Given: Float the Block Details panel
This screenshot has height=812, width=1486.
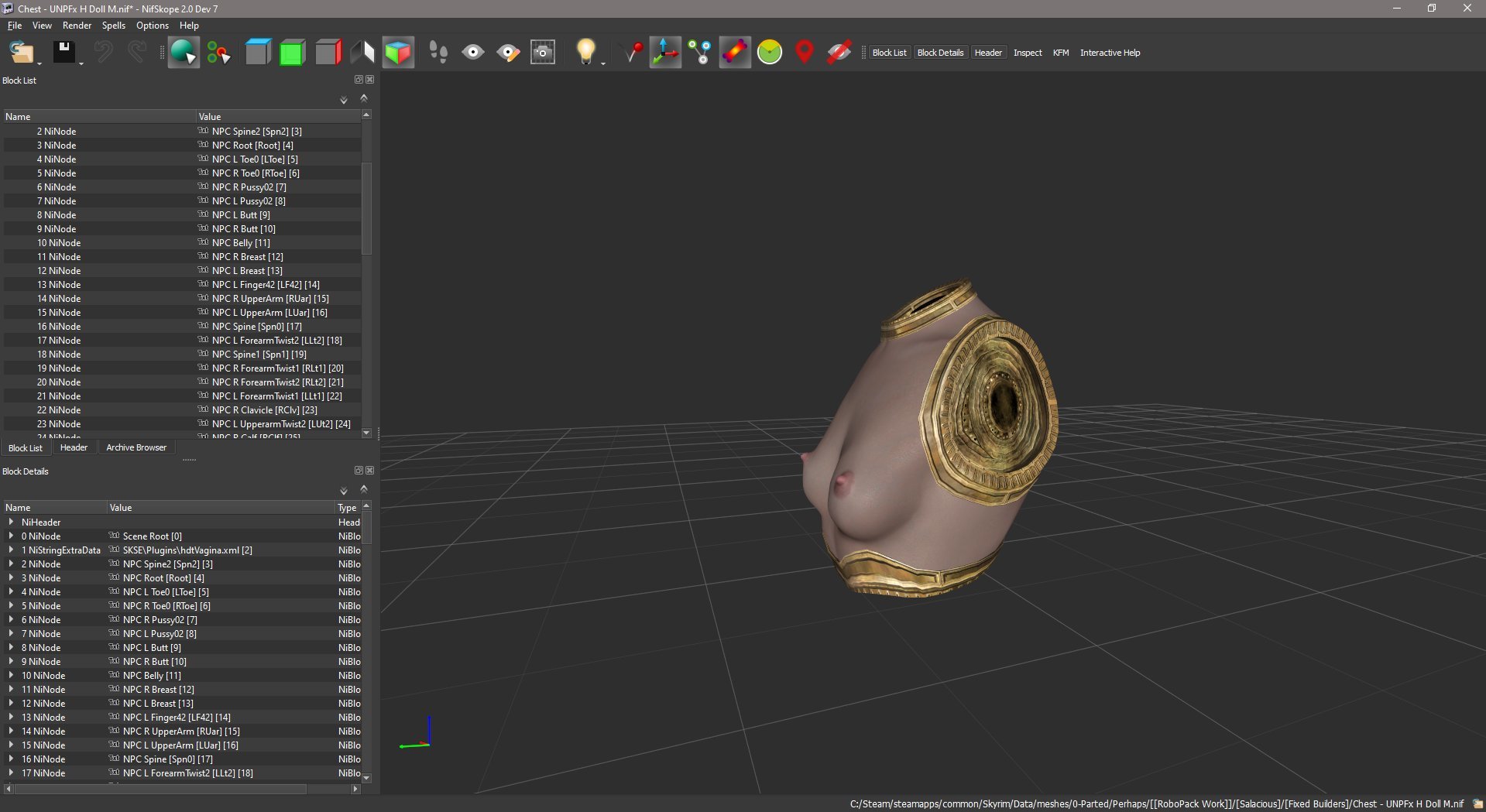Looking at the screenshot, I should point(359,471).
